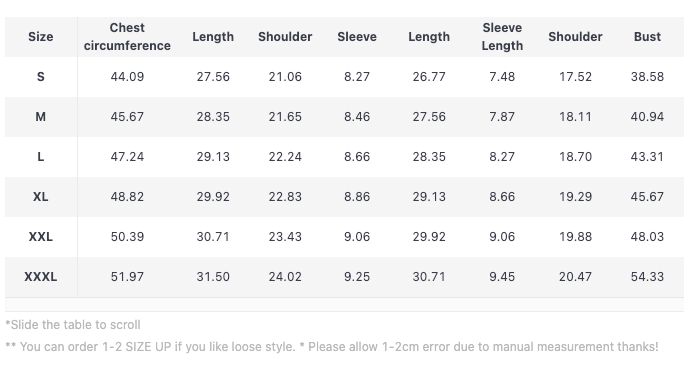Select the L size row label

[41, 157]
